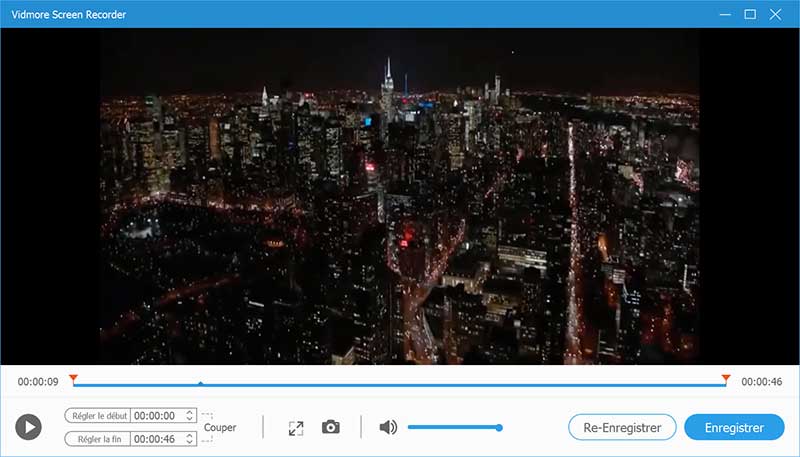Screen dimensions: 800x457
Task: Click the playhead position on timeline
Action: [x=201, y=383]
